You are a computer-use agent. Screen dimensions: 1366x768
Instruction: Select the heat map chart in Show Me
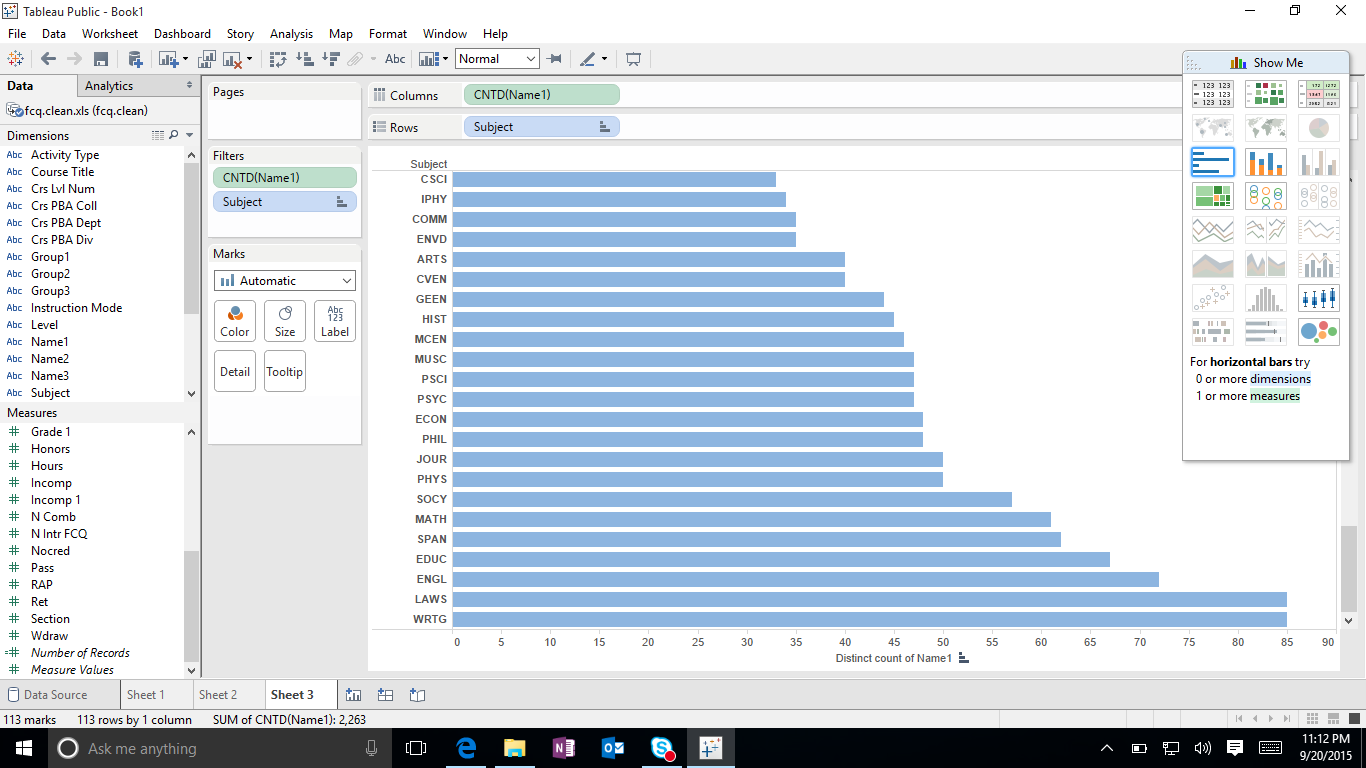pyautogui.click(x=1265, y=94)
